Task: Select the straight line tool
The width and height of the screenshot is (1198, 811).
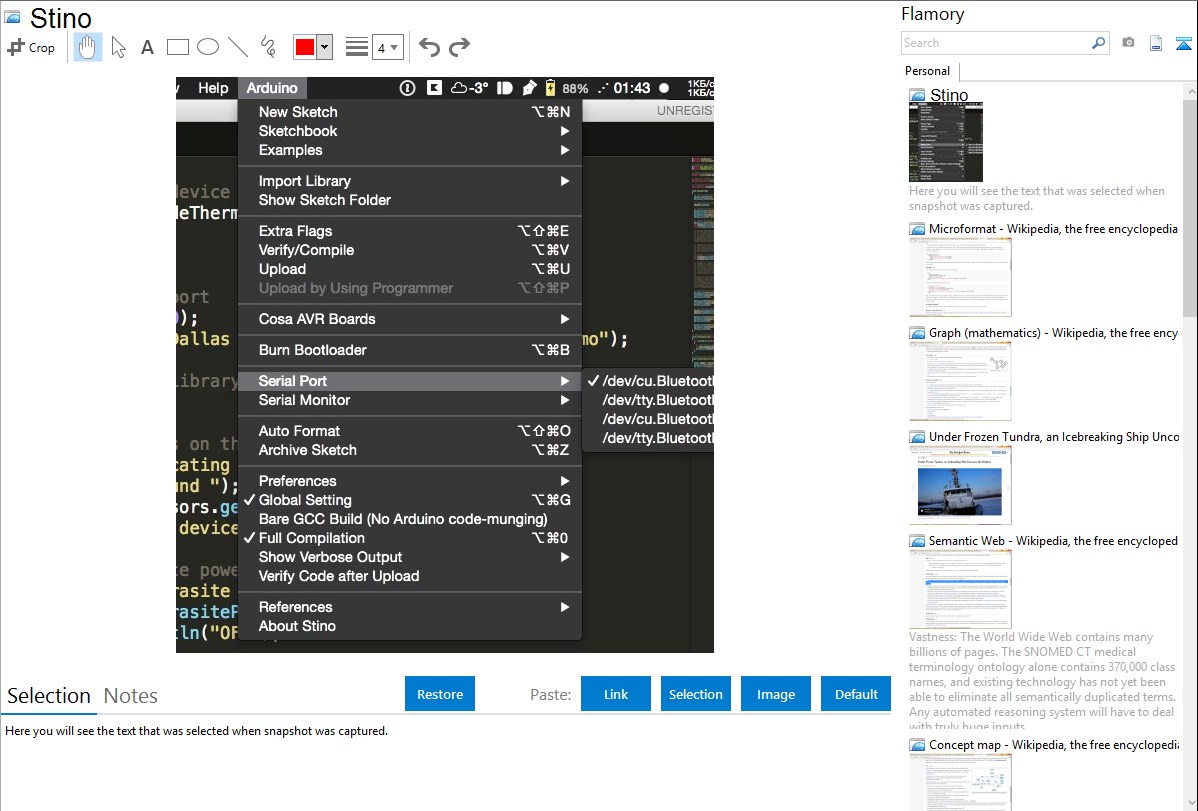Action: coord(238,47)
